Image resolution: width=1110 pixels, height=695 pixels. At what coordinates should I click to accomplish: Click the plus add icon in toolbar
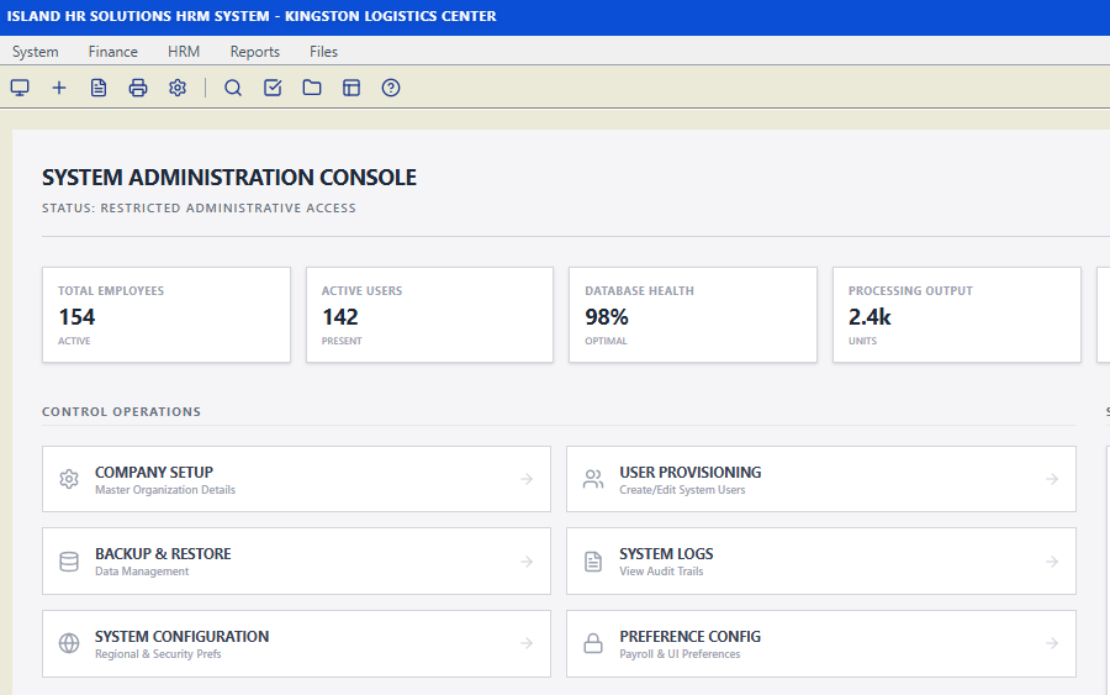[x=59, y=88]
